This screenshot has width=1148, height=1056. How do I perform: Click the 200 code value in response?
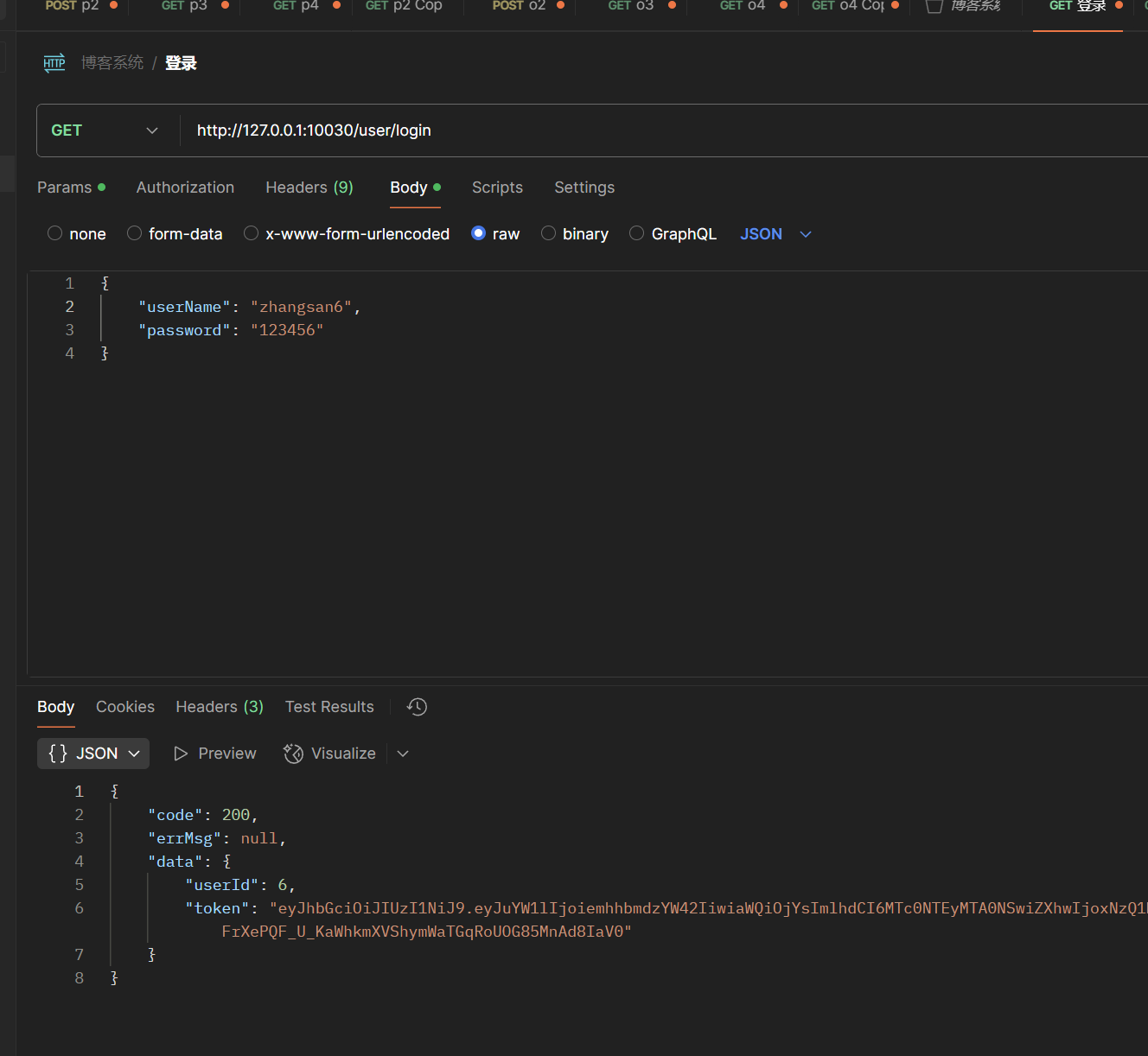236,815
